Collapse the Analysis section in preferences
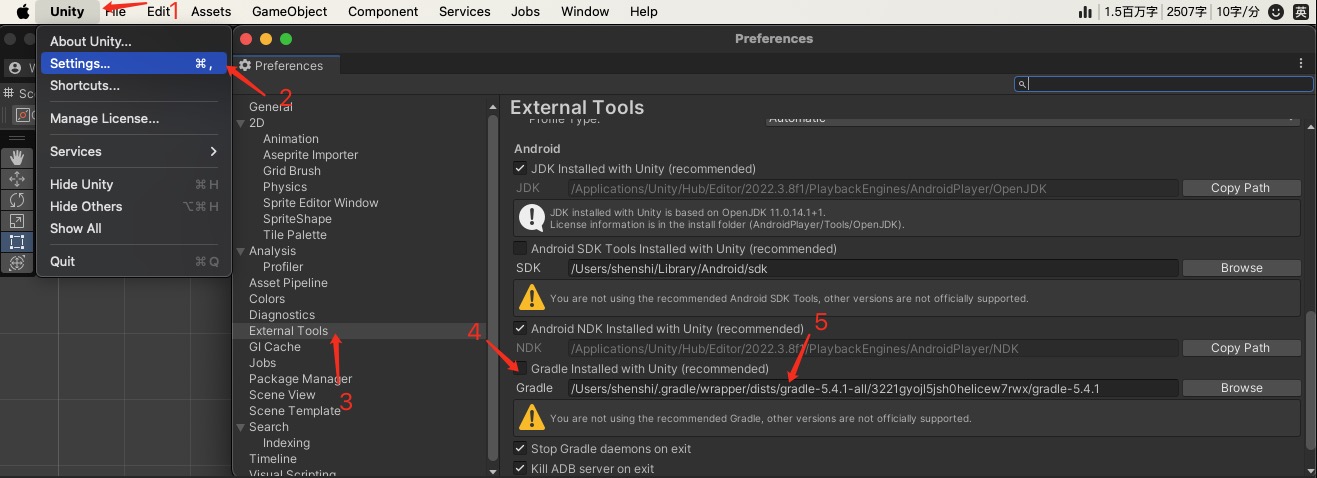Image resolution: width=1317 pixels, height=478 pixels. [240, 251]
